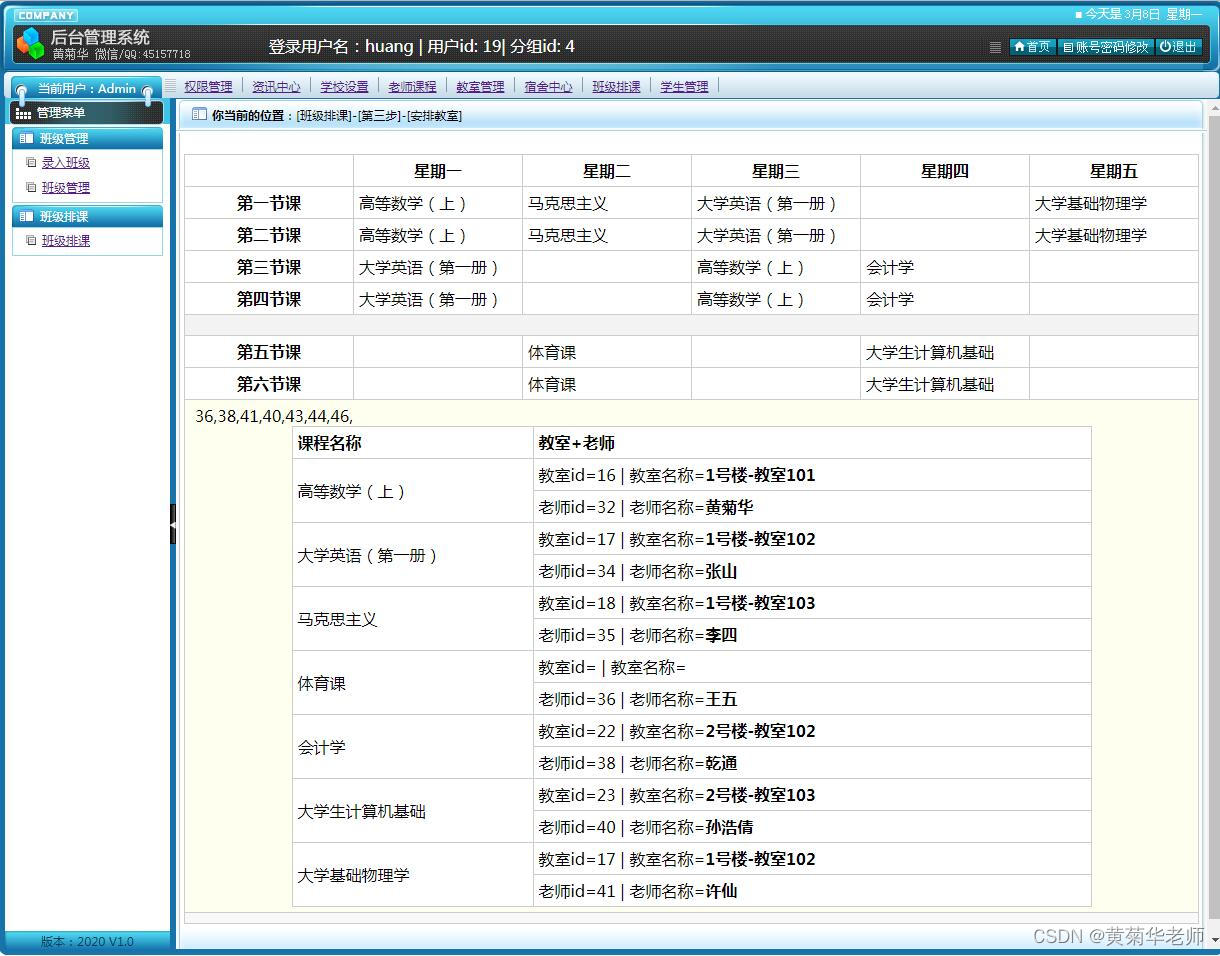Click 大学生计算机基础 in the 第六节课 row

coord(930,385)
